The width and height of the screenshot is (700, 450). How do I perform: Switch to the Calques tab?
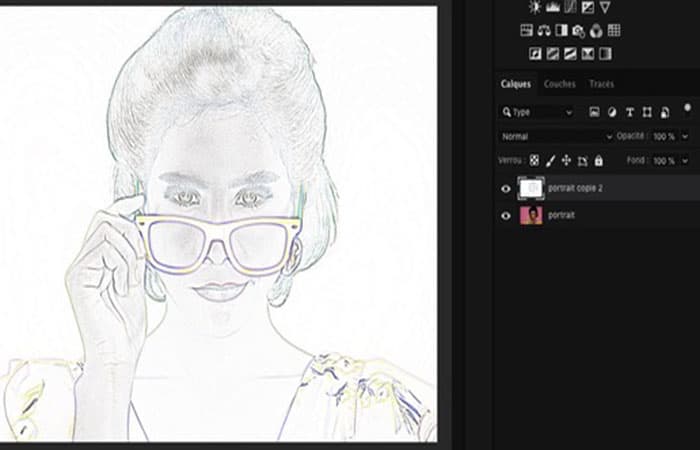coord(516,84)
